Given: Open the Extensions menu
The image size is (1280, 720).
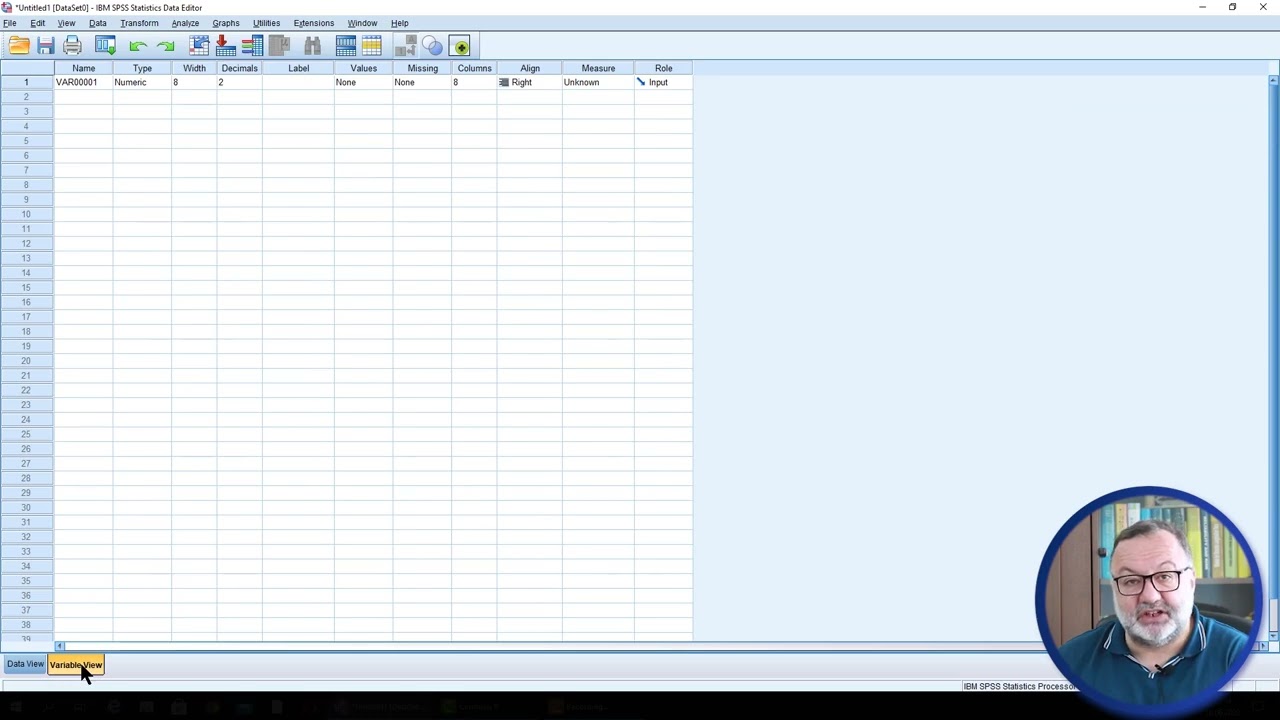Looking at the screenshot, I should [314, 23].
